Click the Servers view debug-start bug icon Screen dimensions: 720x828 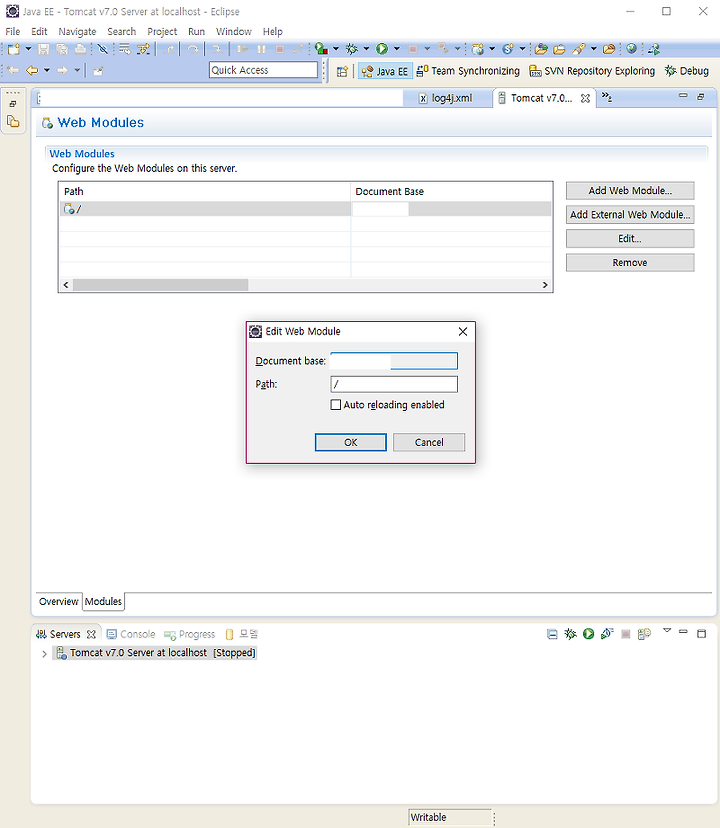point(571,634)
